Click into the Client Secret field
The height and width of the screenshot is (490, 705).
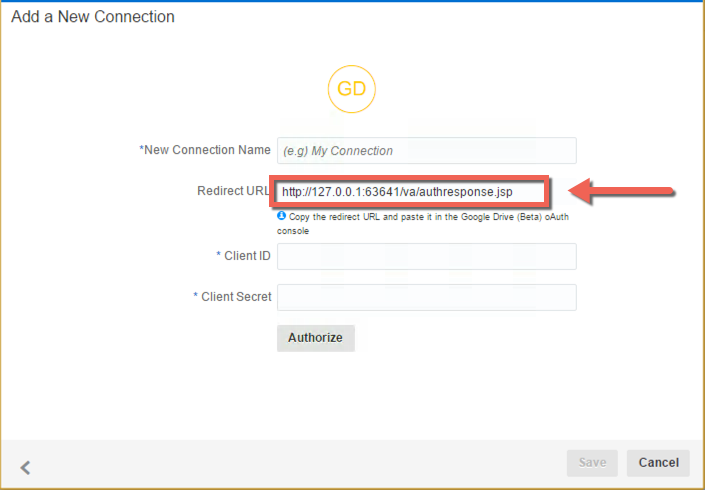coord(427,298)
